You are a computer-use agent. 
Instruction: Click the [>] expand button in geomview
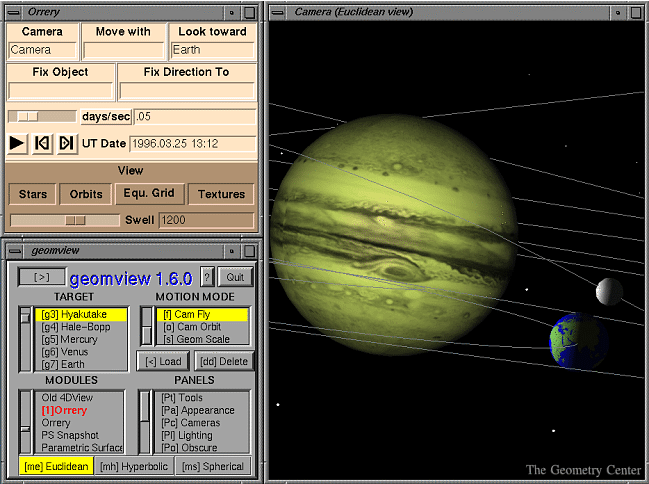tap(41, 277)
